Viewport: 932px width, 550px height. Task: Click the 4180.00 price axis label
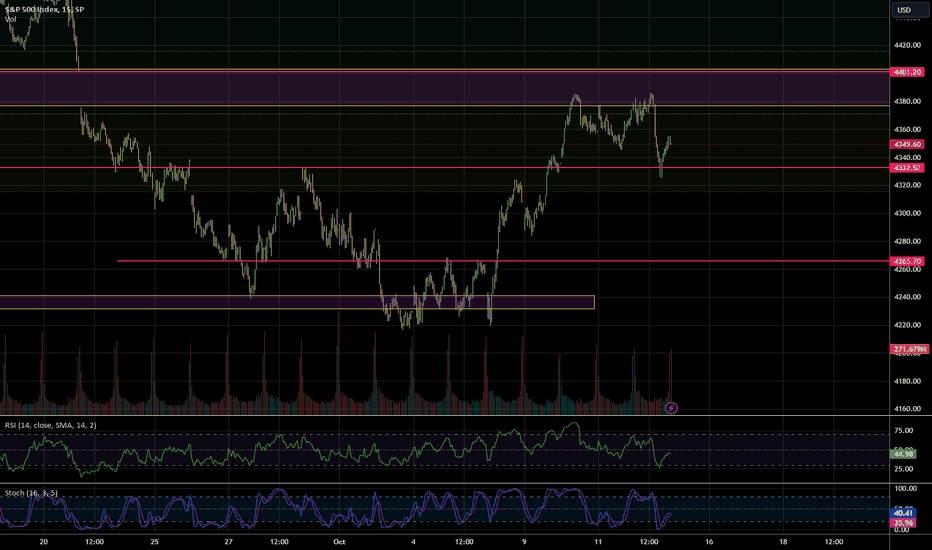pos(907,381)
